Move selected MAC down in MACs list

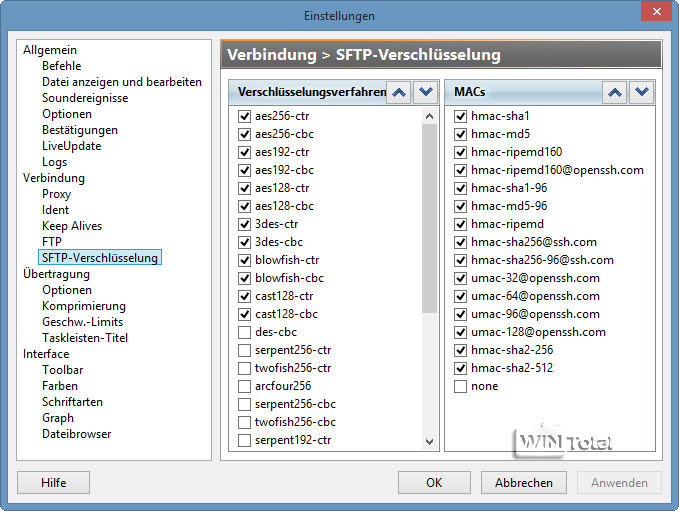(x=641, y=92)
